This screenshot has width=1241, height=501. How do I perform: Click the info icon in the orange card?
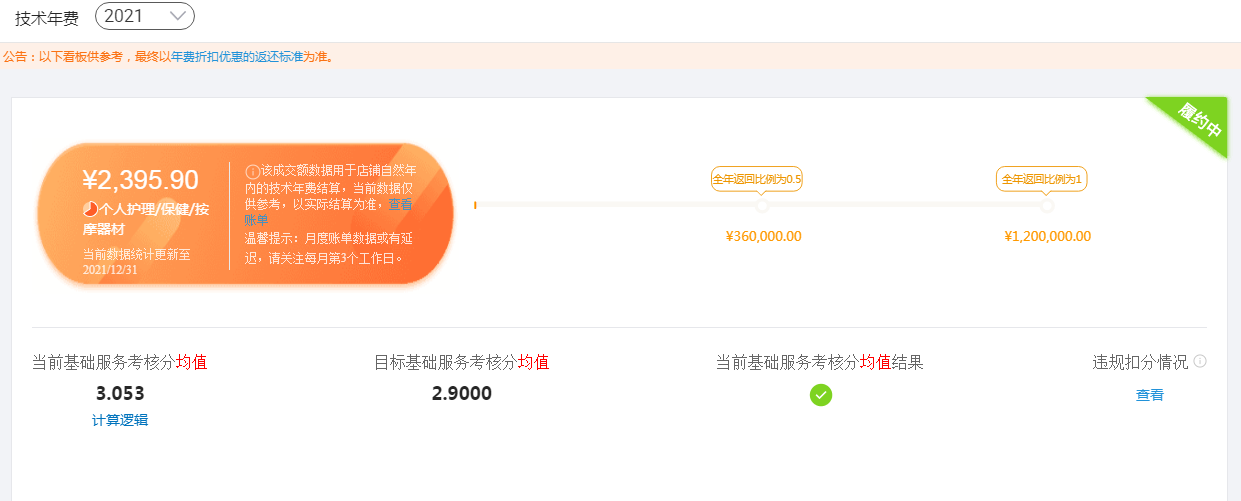(x=252, y=172)
